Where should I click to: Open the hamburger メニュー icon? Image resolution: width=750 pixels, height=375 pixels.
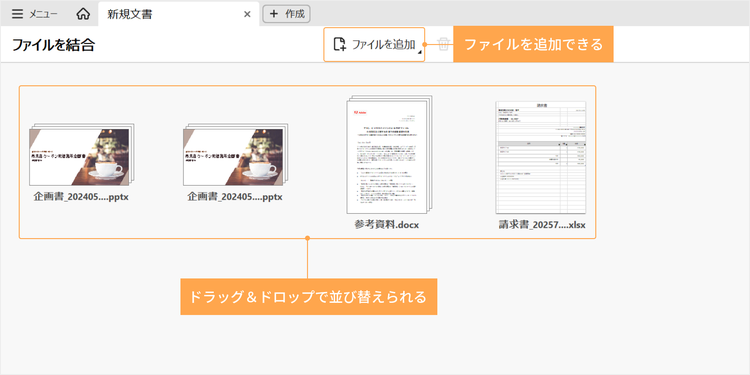pos(17,14)
